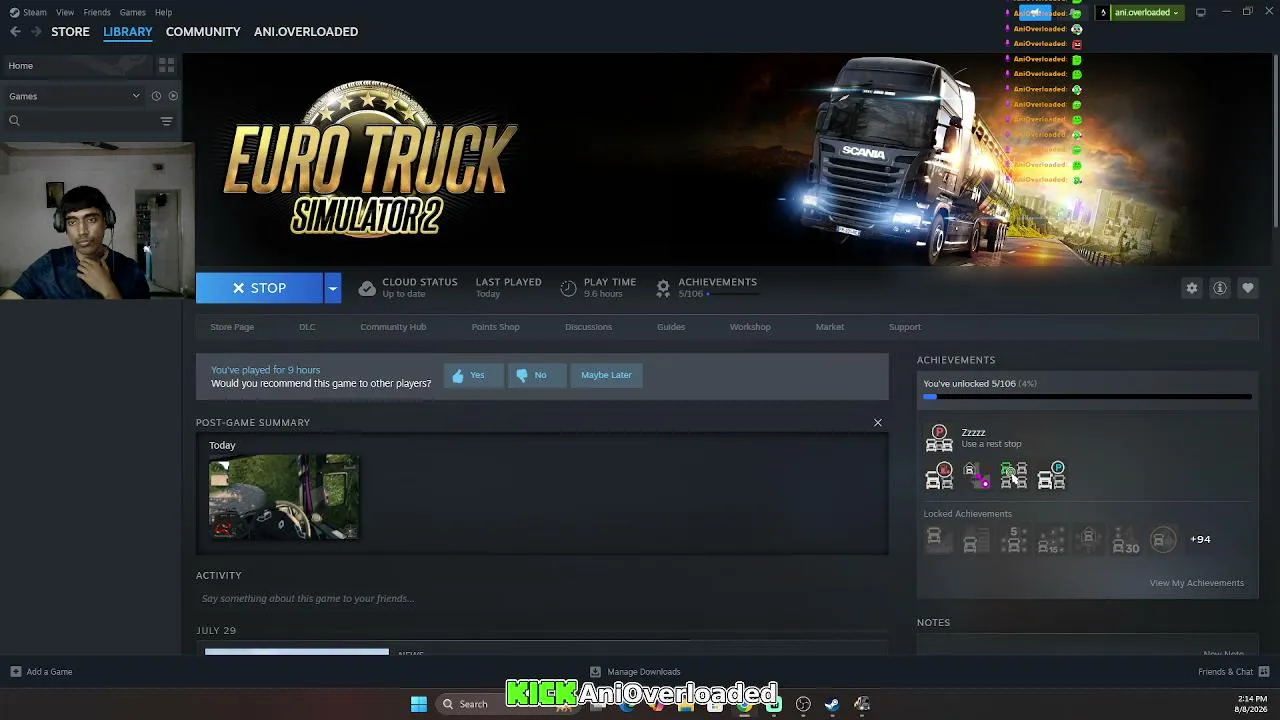The height and width of the screenshot is (720, 1280).
Task: Stop the running game
Action: click(x=259, y=288)
